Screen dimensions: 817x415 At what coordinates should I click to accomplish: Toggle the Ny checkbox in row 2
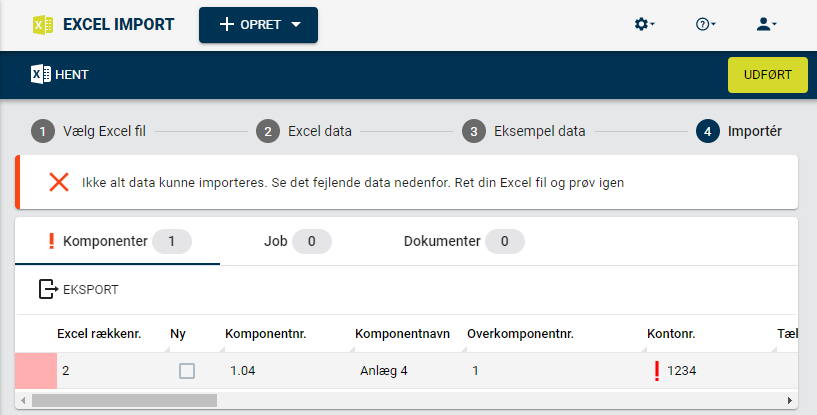[187, 371]
